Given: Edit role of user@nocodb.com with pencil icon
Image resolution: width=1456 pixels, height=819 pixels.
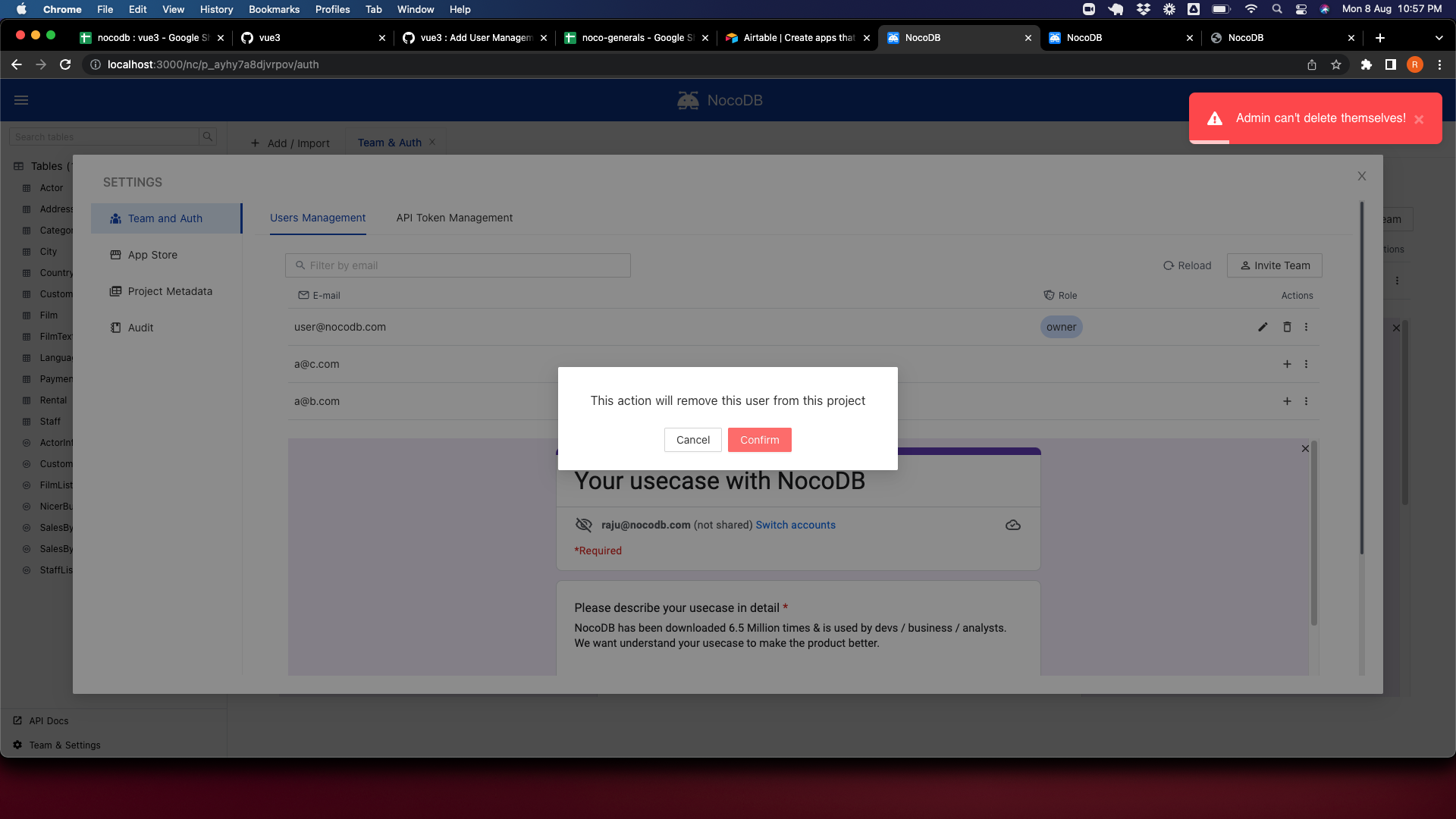Looking at the screenshot, I should 1262,327.
